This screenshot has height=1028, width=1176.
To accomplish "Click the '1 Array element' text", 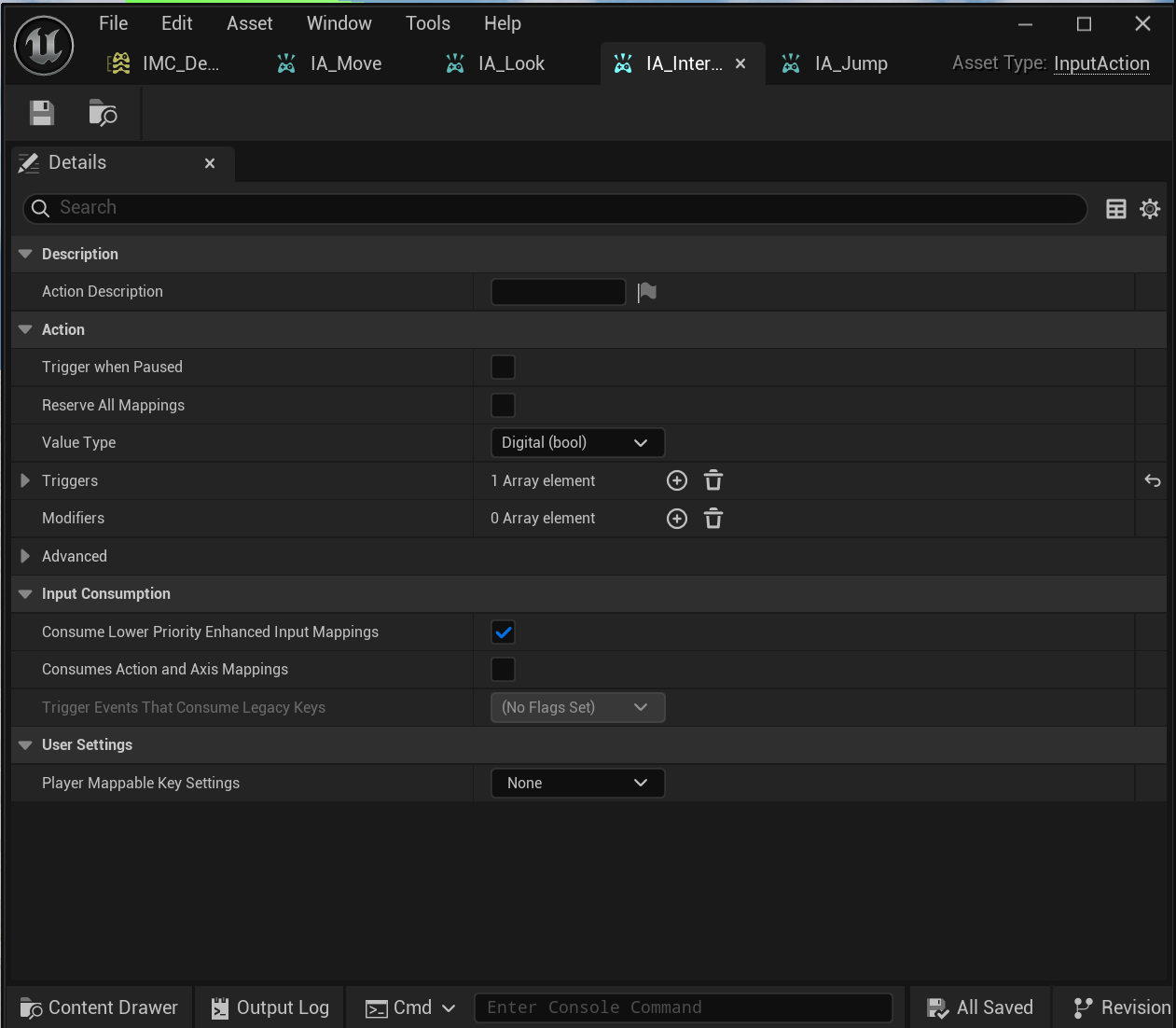I will (x=543, y=480).
